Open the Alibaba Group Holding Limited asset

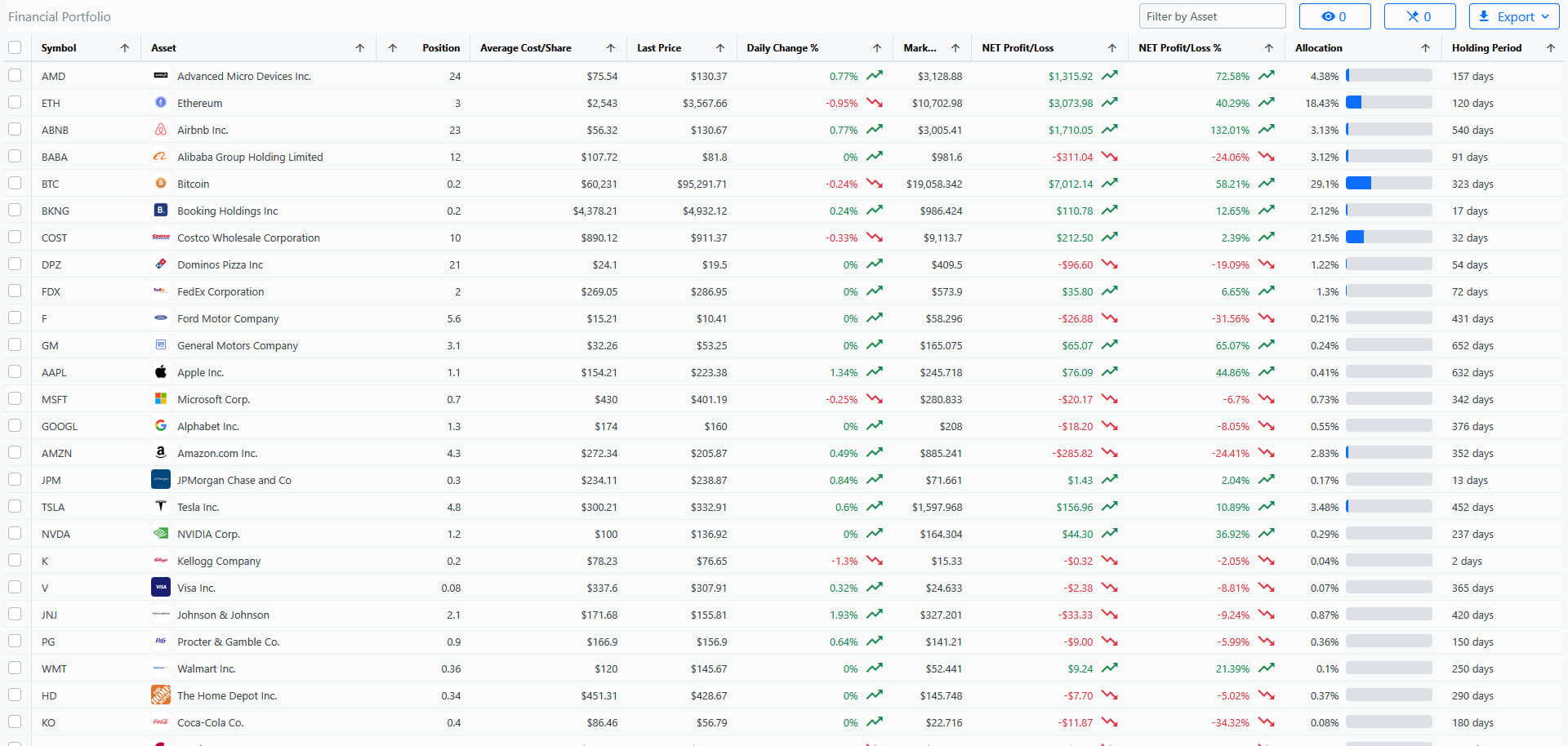[250, 157]
